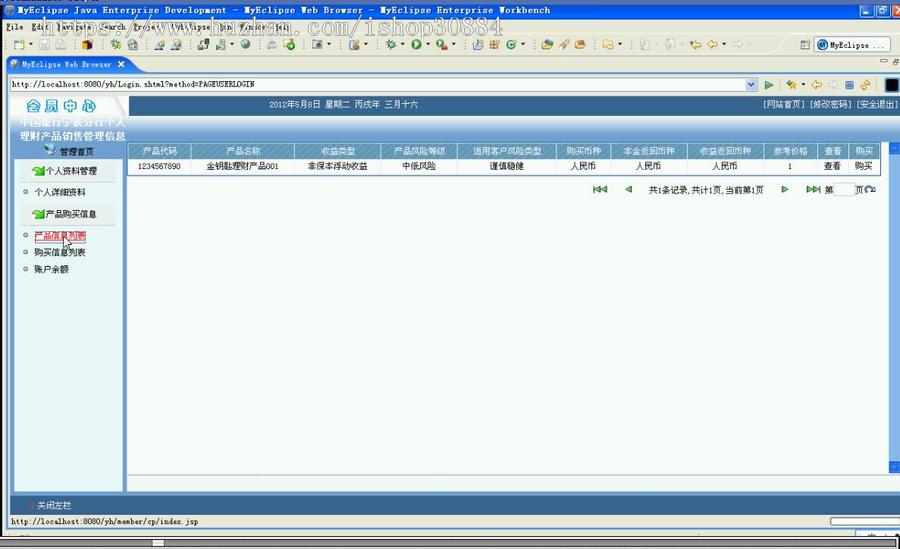Screen dimensions: 900x549
Task: Click the Open Perspective icon
Action: click(x=805, y=45)
